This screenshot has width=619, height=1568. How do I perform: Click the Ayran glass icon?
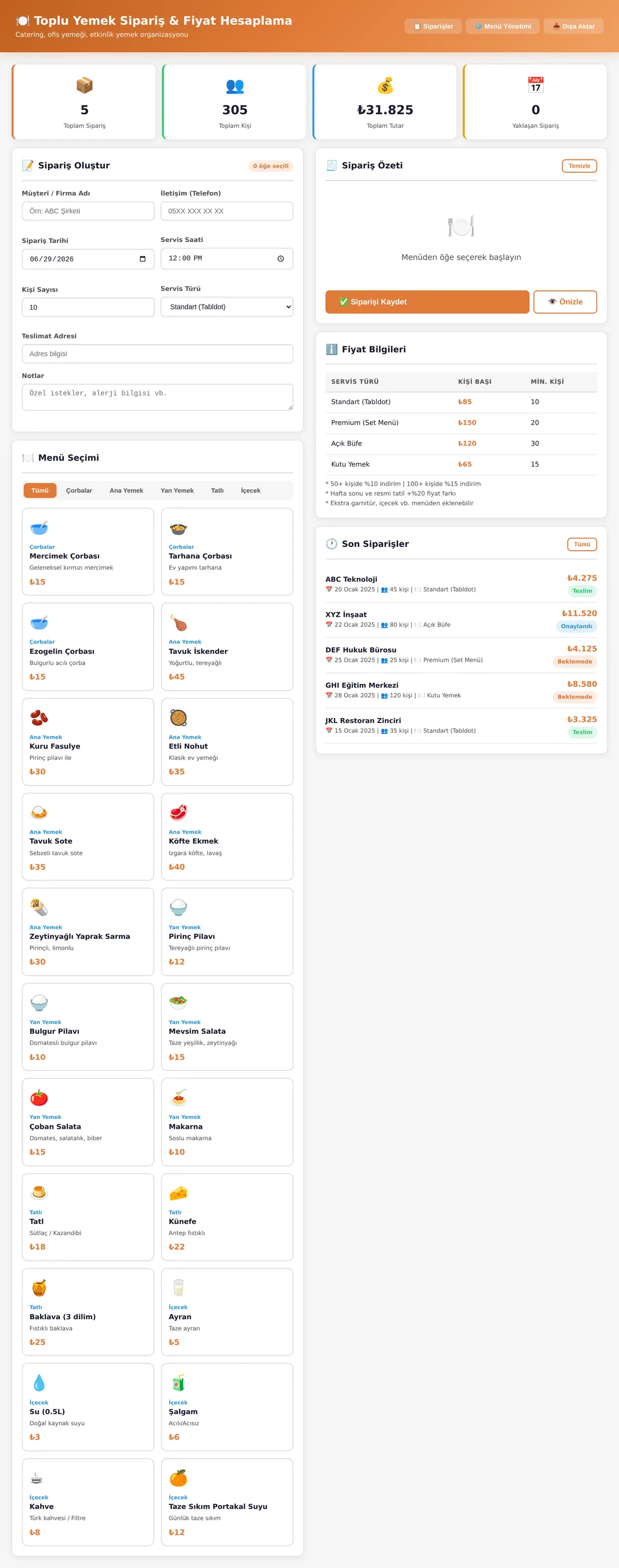coord(178,1287)
